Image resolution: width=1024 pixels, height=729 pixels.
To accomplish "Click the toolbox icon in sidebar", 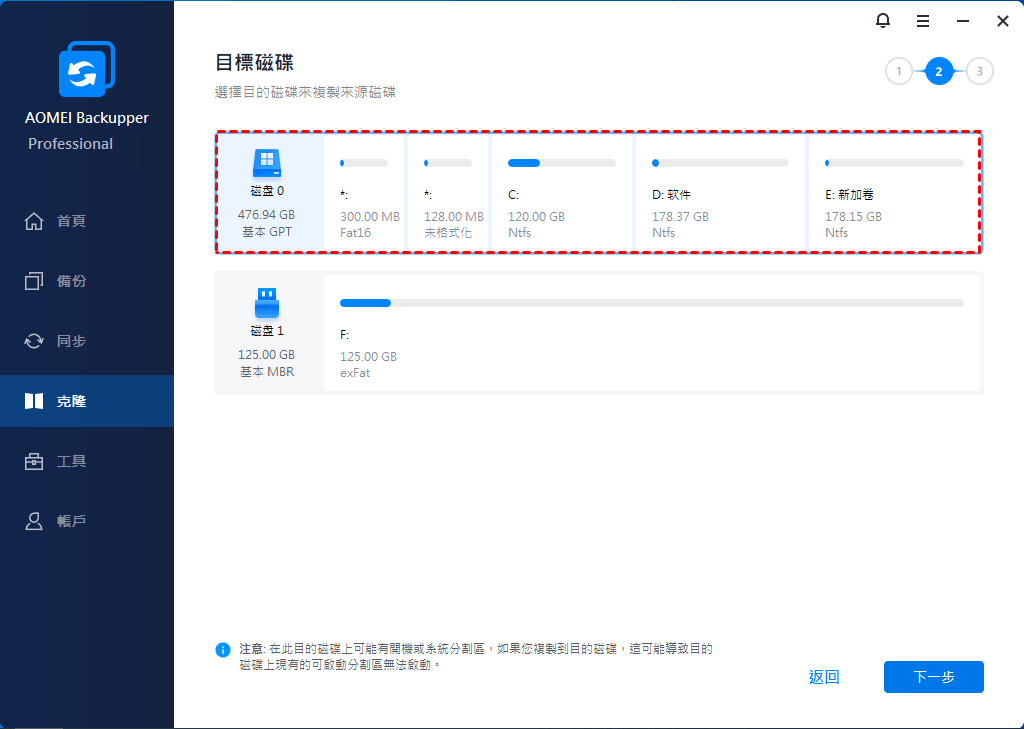I will pos(34,461).
